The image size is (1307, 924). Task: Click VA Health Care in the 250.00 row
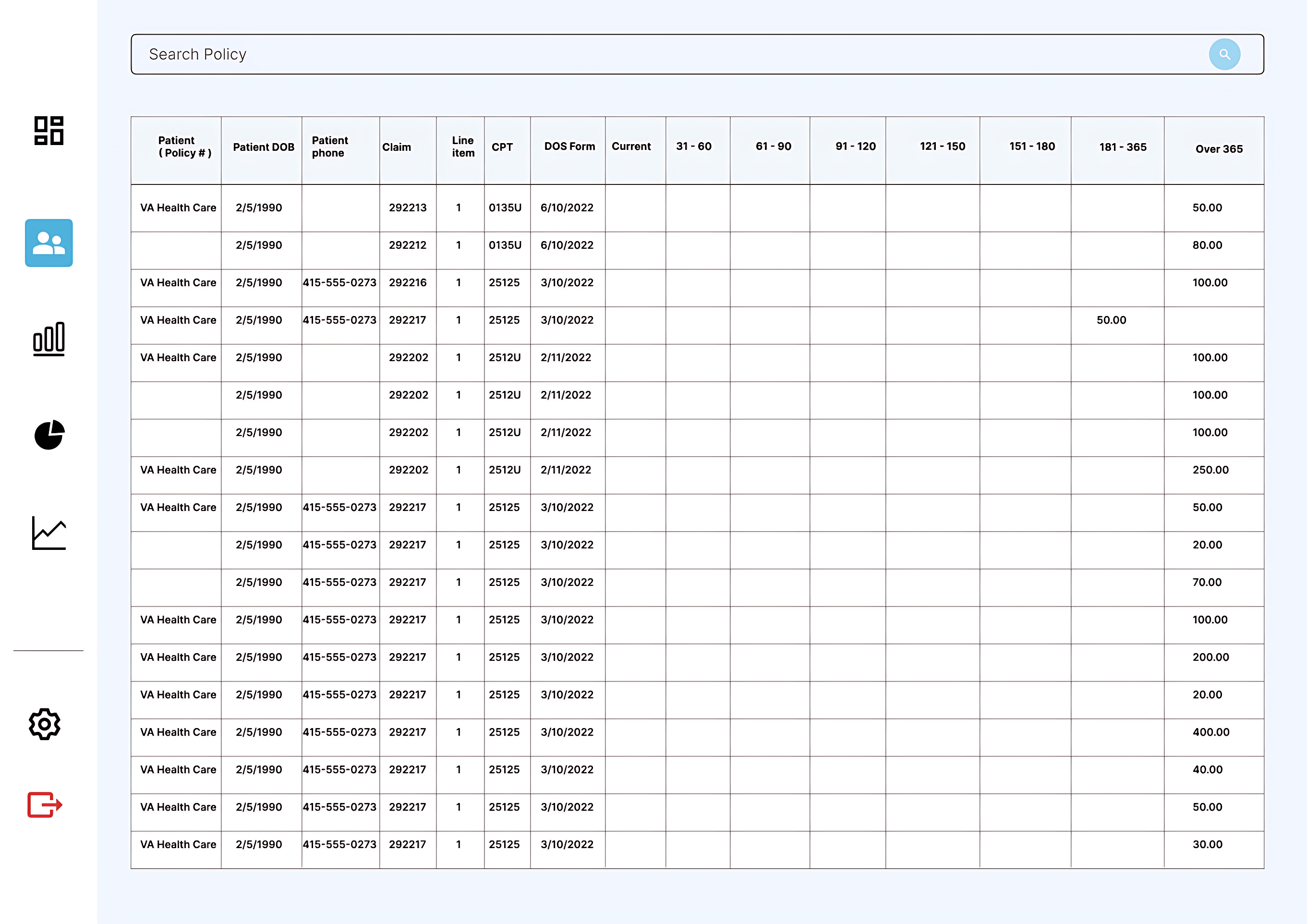[x=178, y=470]
